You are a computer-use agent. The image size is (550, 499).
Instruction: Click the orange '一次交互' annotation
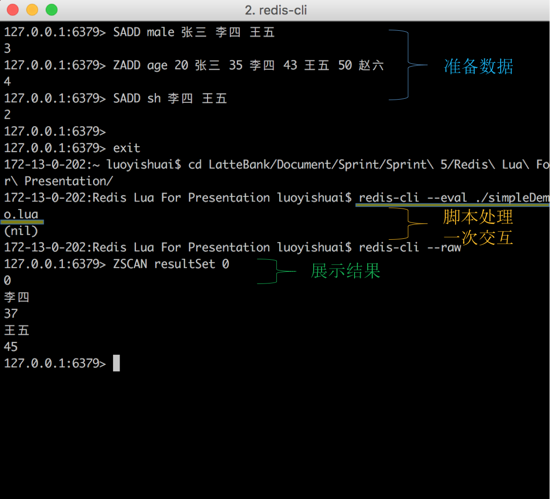(478, 238)
